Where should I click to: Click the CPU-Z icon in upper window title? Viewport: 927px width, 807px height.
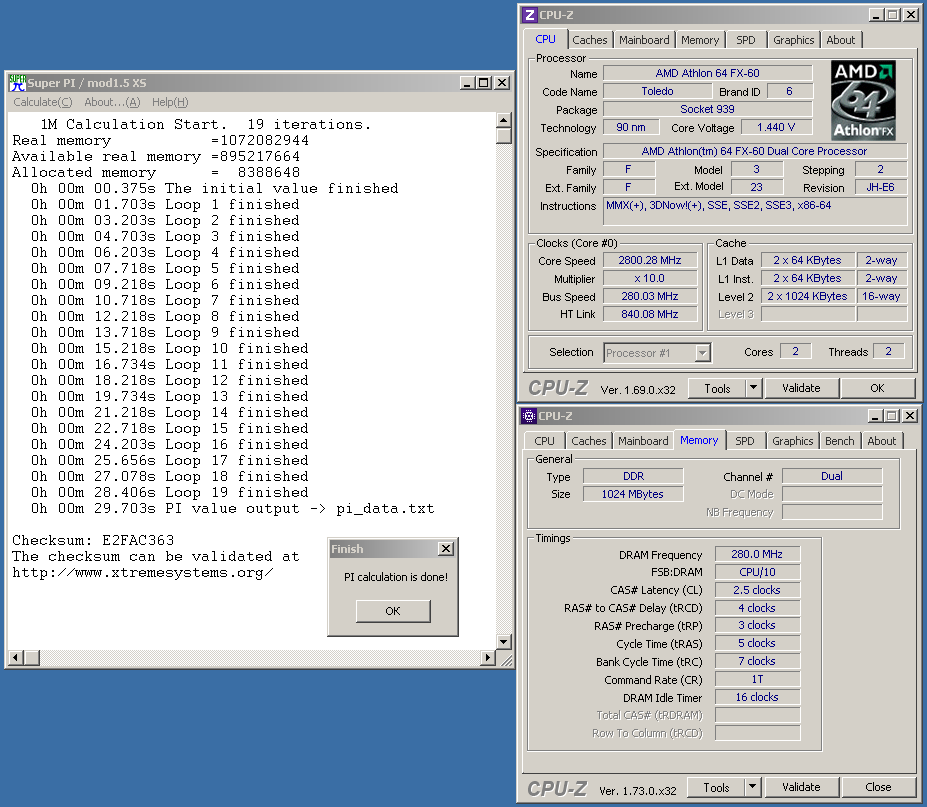coord(529,15)
